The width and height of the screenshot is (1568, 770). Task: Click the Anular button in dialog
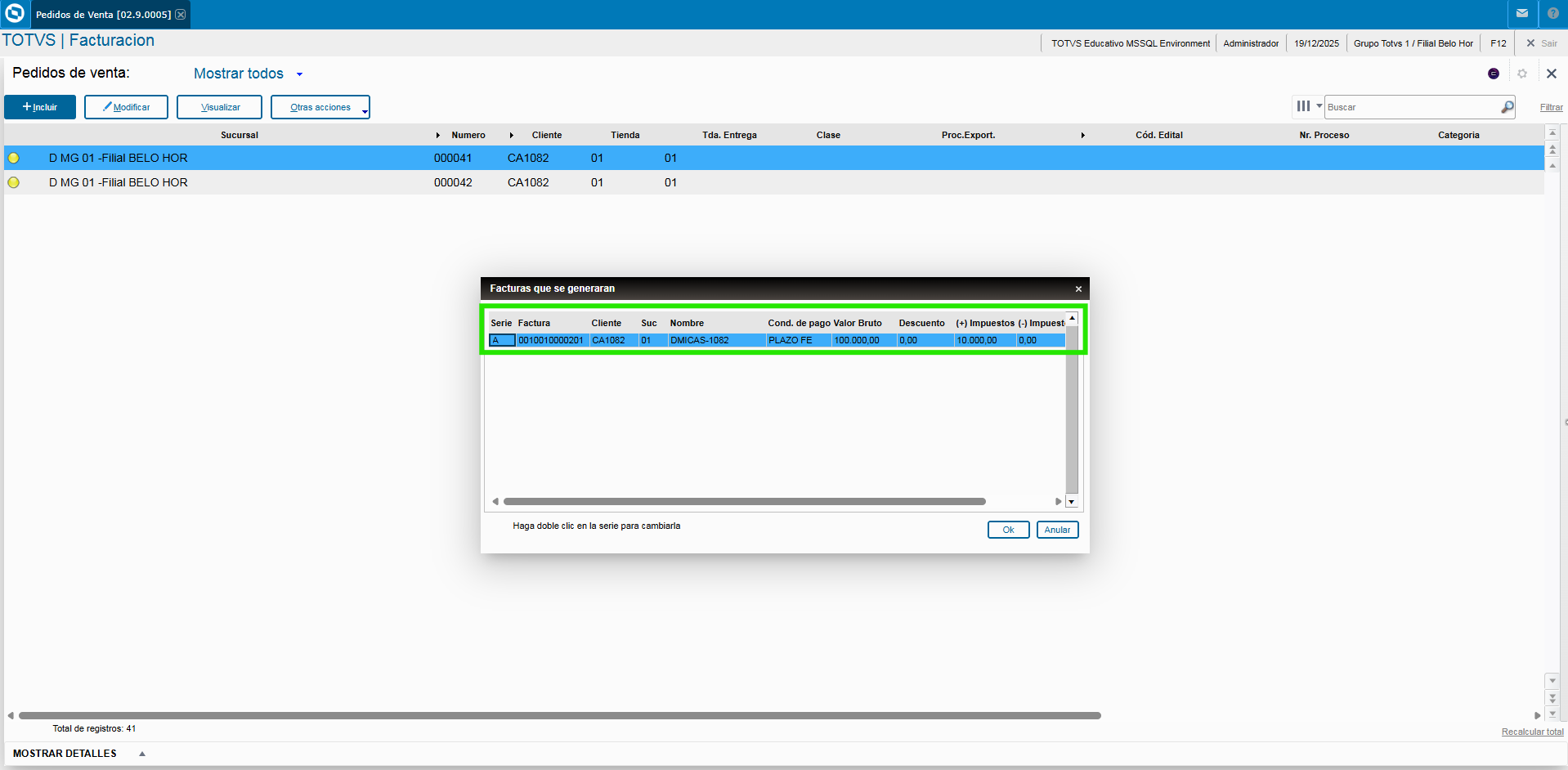[x=1057, y=530]
